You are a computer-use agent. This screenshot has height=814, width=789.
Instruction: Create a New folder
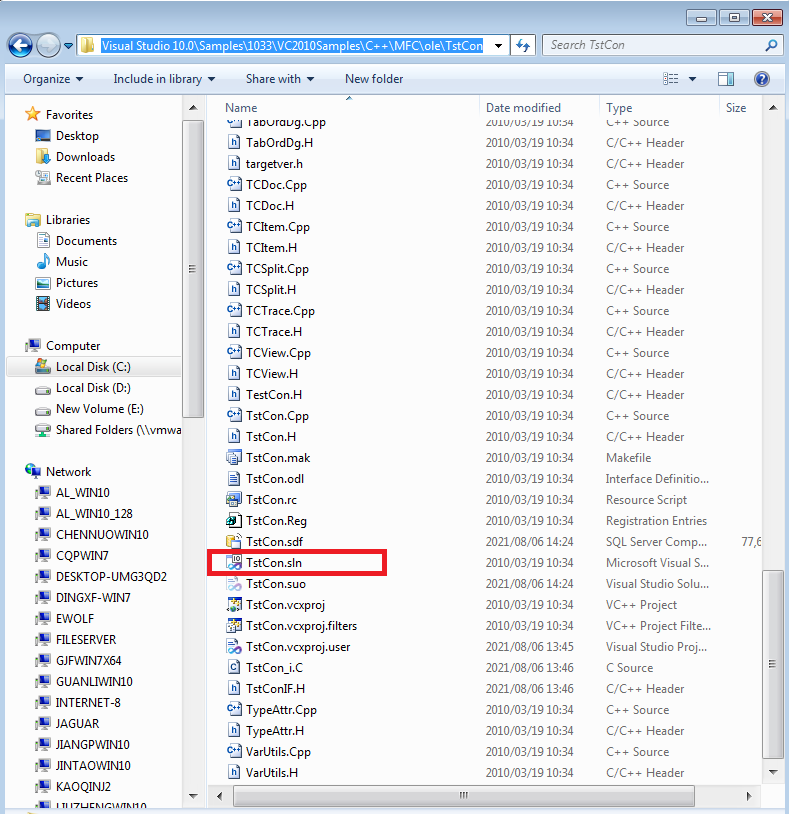pos(374,79)
